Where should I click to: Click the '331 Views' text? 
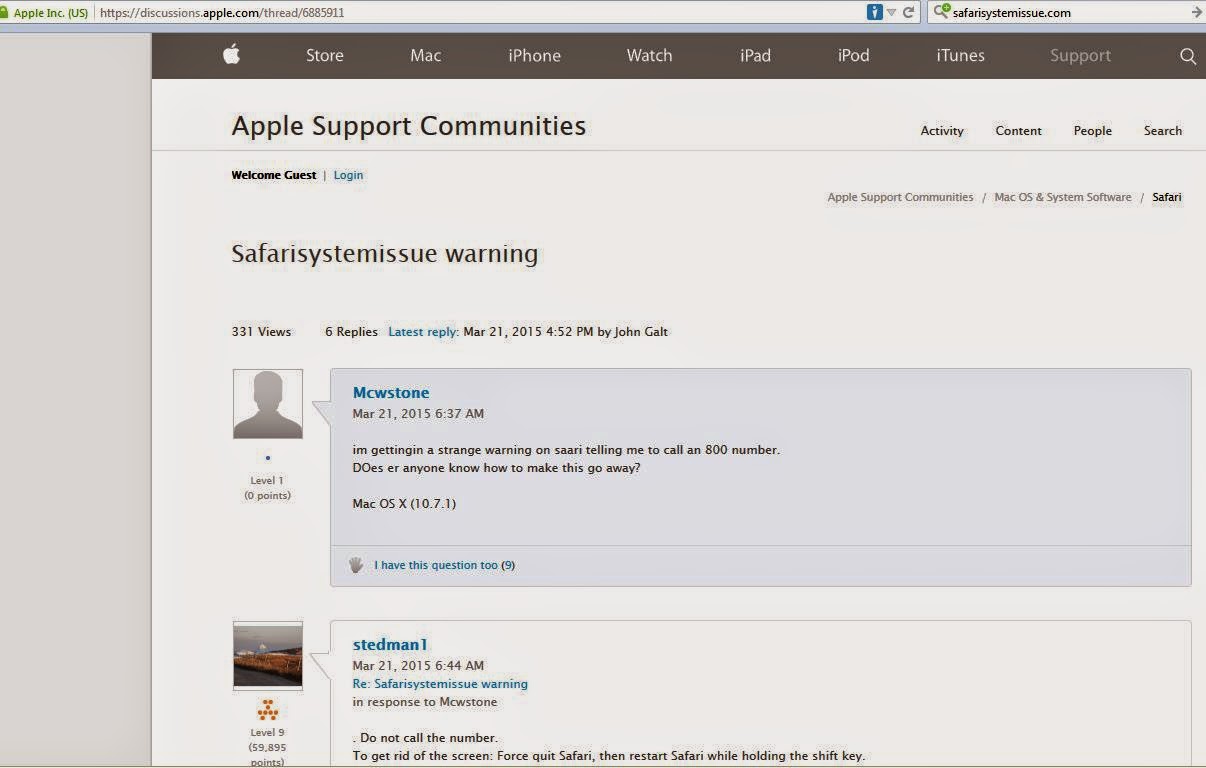point(261,332)
